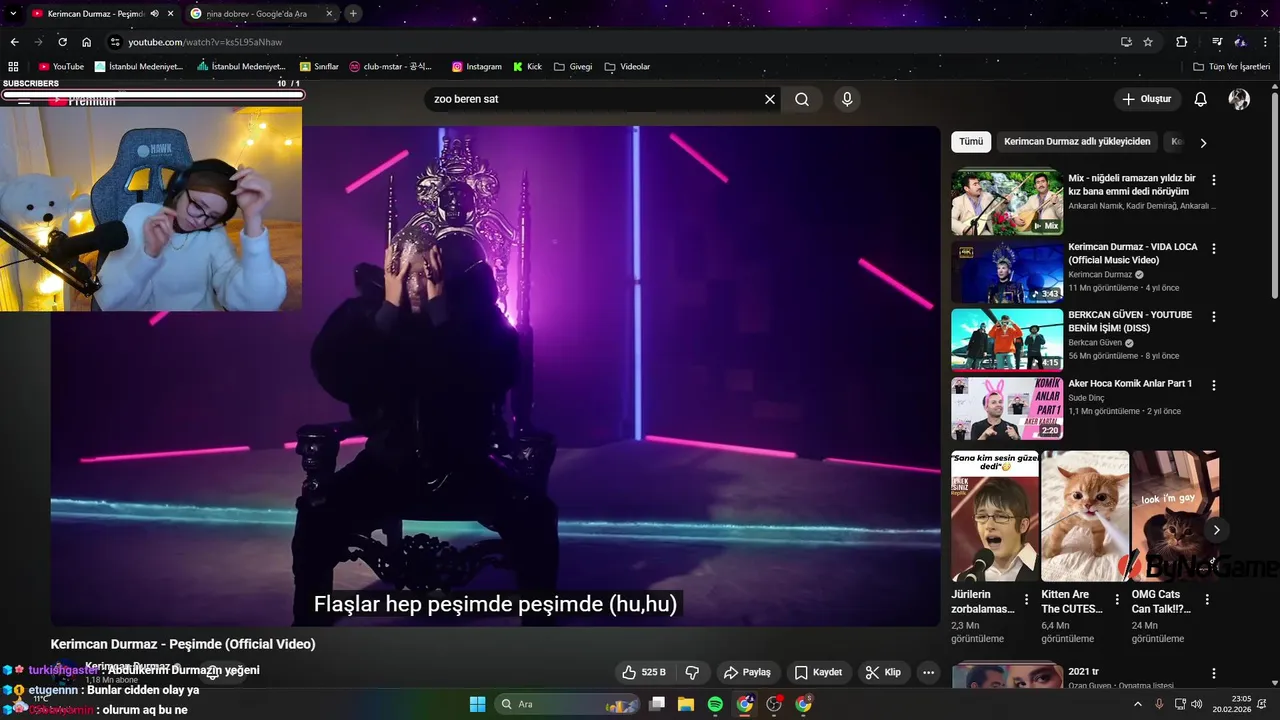Open options for the Kitten short

coord(1117,600)
